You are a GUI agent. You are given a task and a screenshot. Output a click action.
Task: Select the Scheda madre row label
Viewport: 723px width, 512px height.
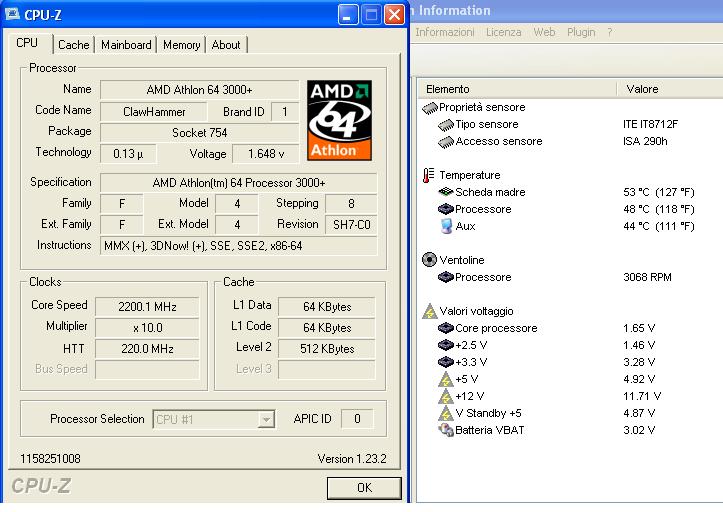click(x=490, y=192)
